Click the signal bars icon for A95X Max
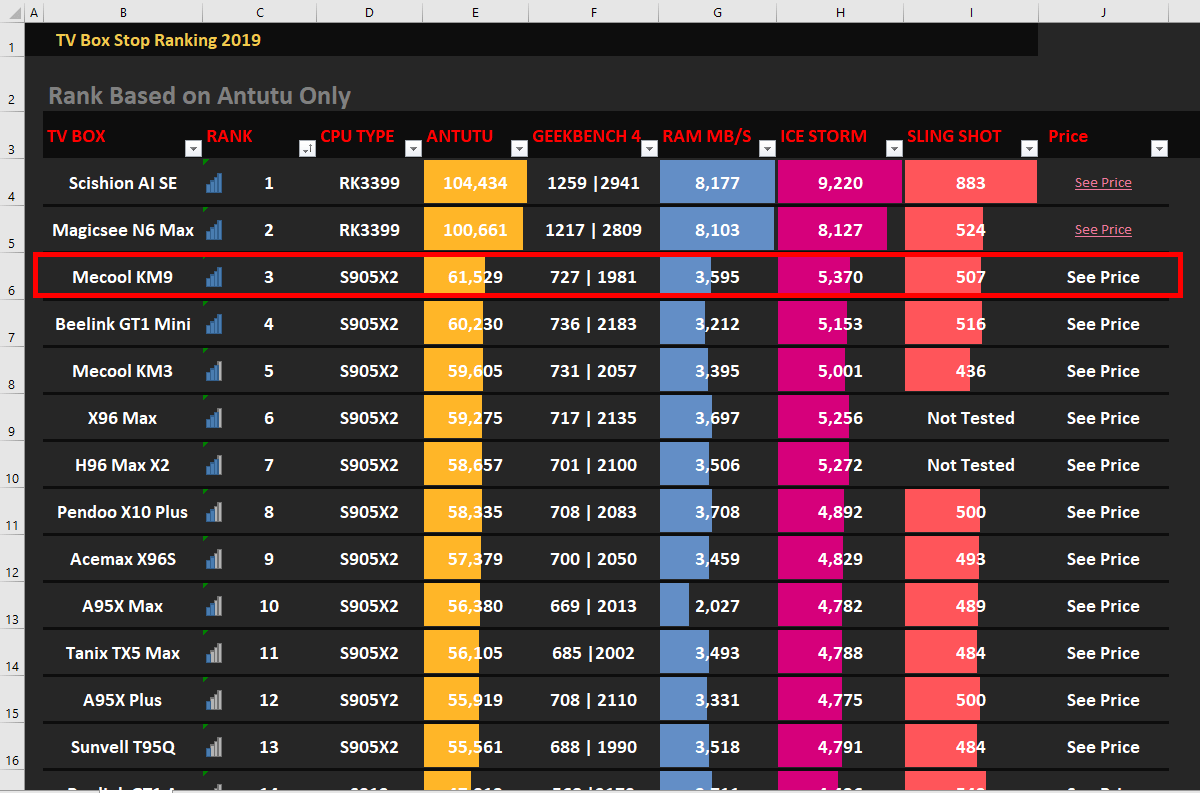This screenshot has width=1200, height=793. click(214, 606)
